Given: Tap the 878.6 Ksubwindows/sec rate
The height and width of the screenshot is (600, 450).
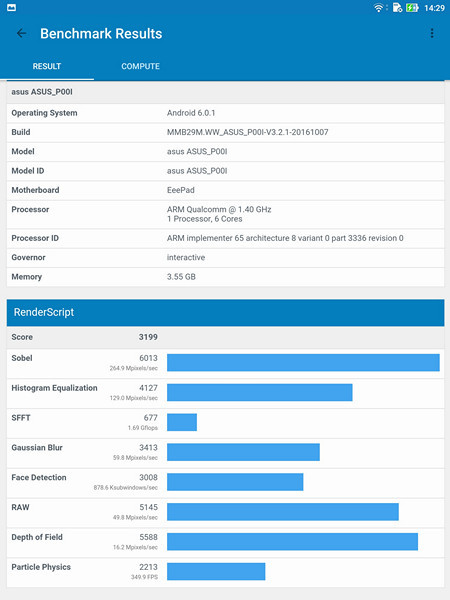Looking at the screenshot, I should click(126, 488).
